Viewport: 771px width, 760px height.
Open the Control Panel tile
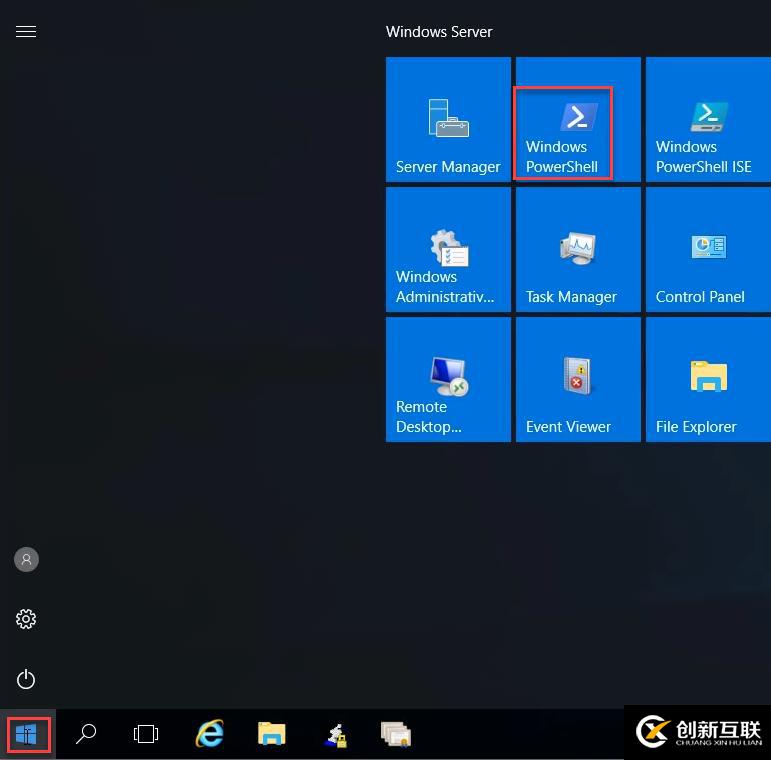coord(707,250)
